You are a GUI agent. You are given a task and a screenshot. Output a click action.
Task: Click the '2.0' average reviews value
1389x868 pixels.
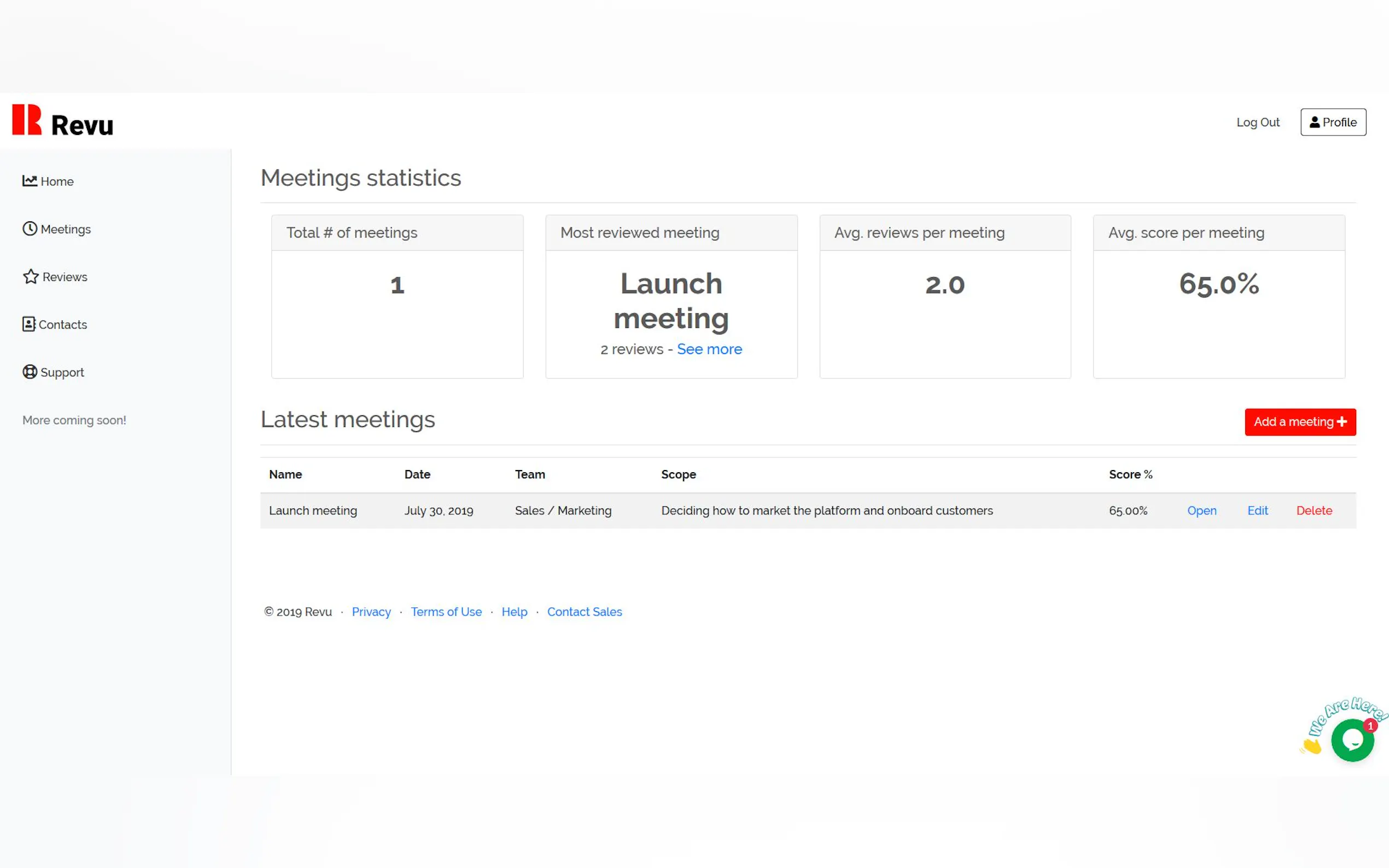(944, 285)
